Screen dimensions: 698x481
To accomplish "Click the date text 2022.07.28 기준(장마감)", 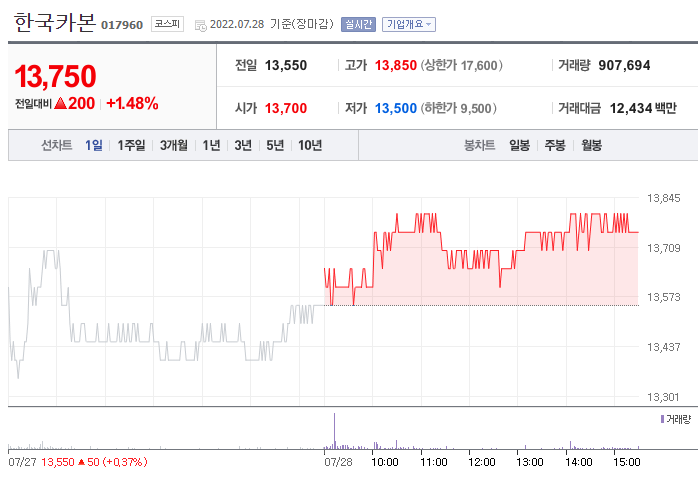I will [x=272, y=24].
